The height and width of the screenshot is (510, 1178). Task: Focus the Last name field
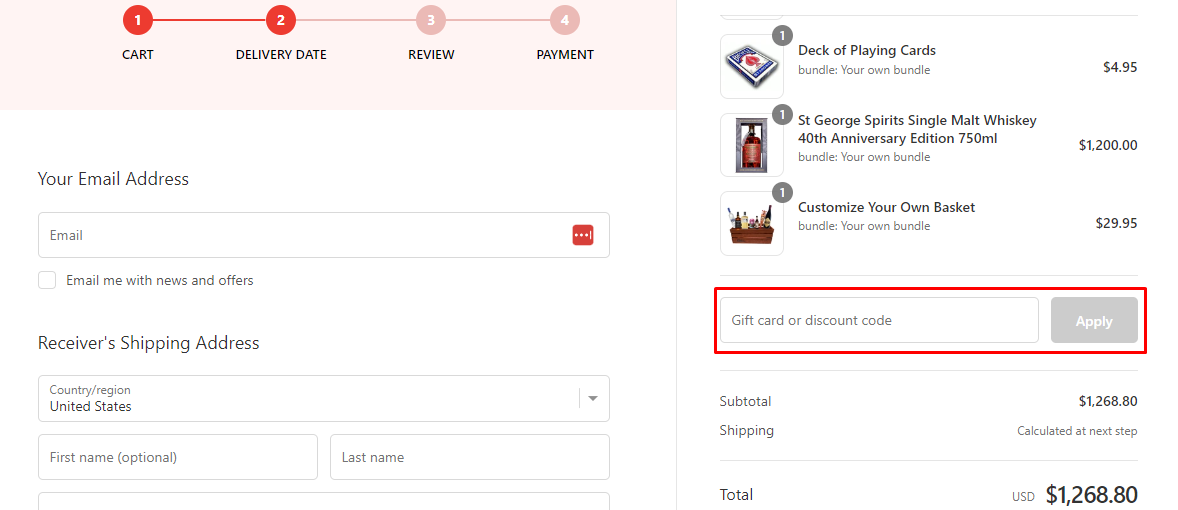click(x=470, y=457)
